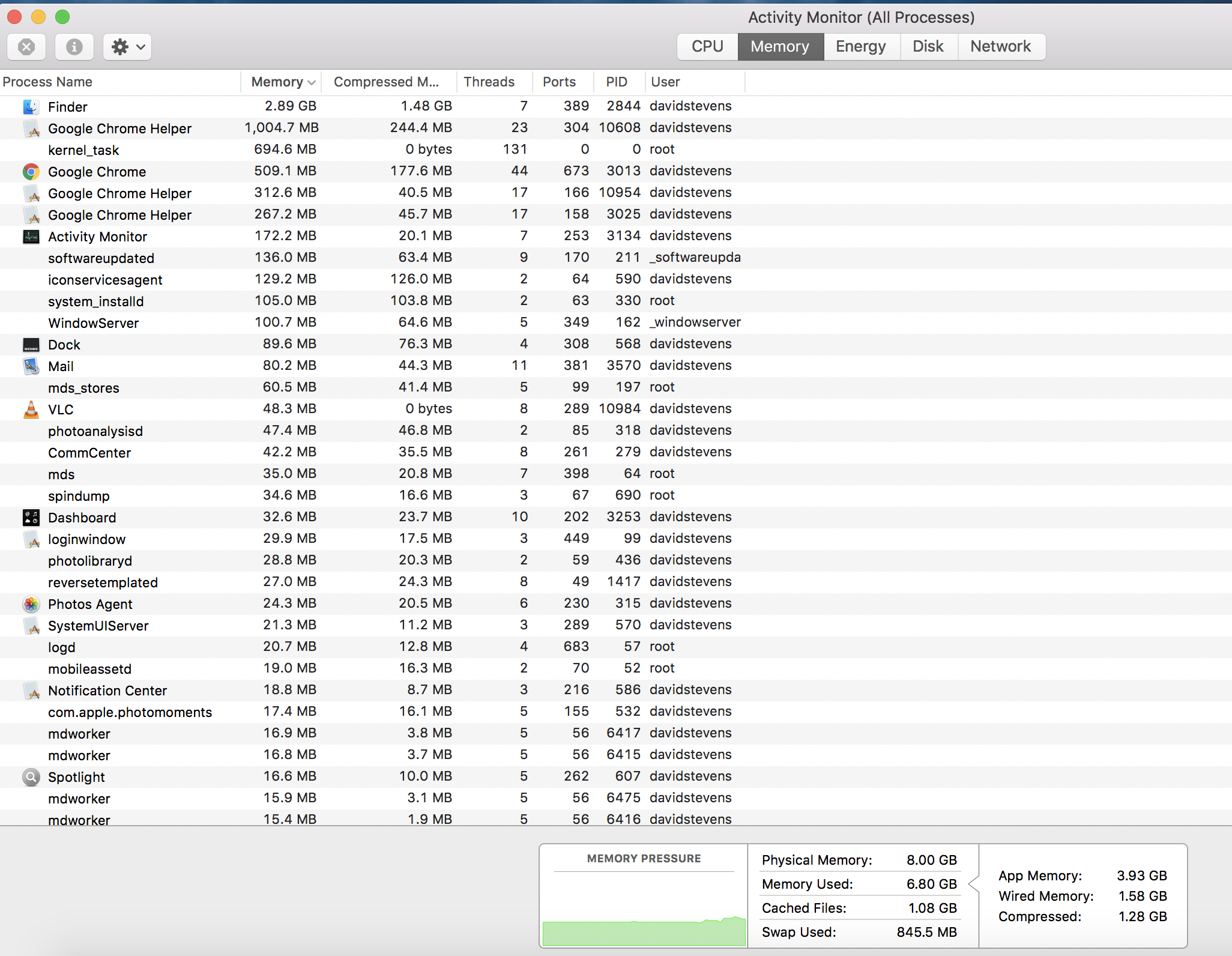This screenshot has height=956, width=1232.
Task: Select mdworker with PID 6417
Action: [616, 733]
